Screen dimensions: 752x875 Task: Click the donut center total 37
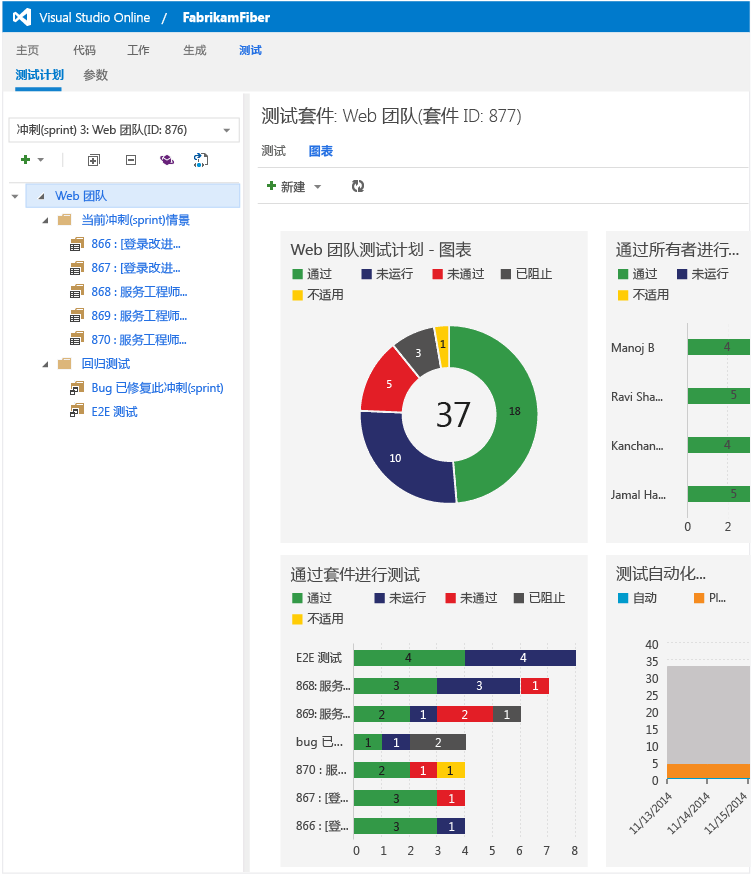point(453,415)
